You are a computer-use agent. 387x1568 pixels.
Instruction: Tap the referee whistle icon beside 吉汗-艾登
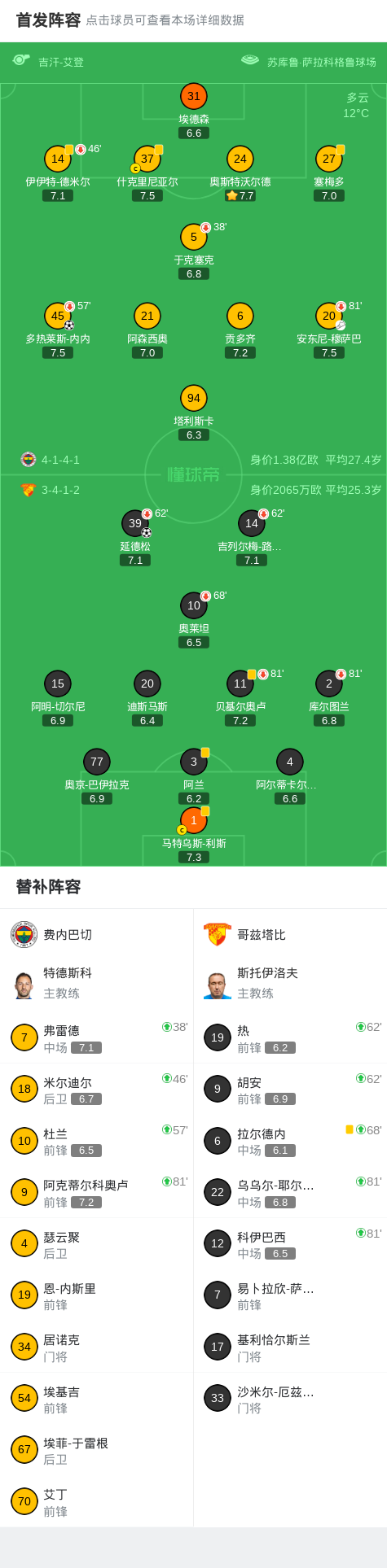[x=21, y=60]
